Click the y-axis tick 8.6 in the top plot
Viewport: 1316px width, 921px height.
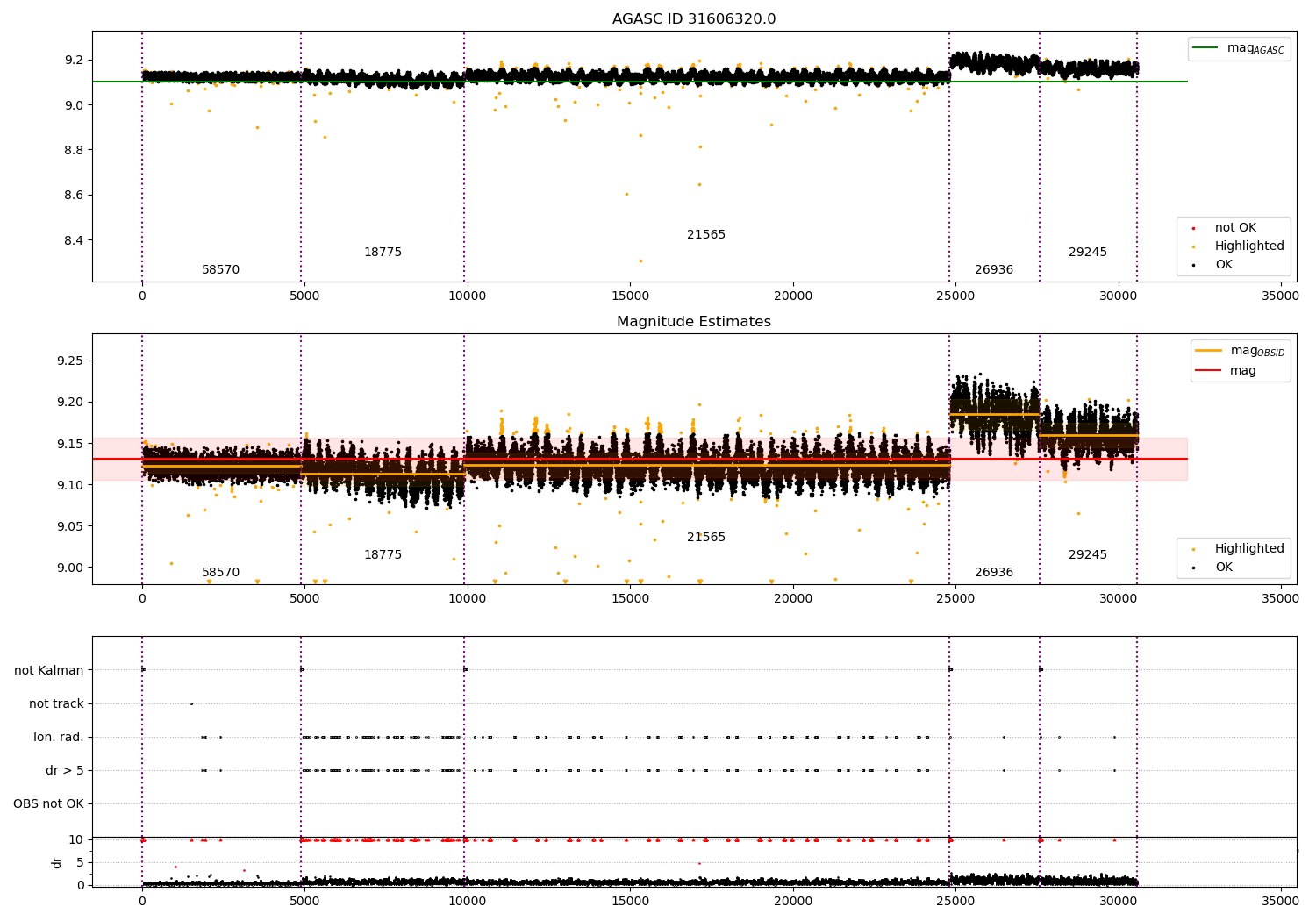(x=75, y=196)
